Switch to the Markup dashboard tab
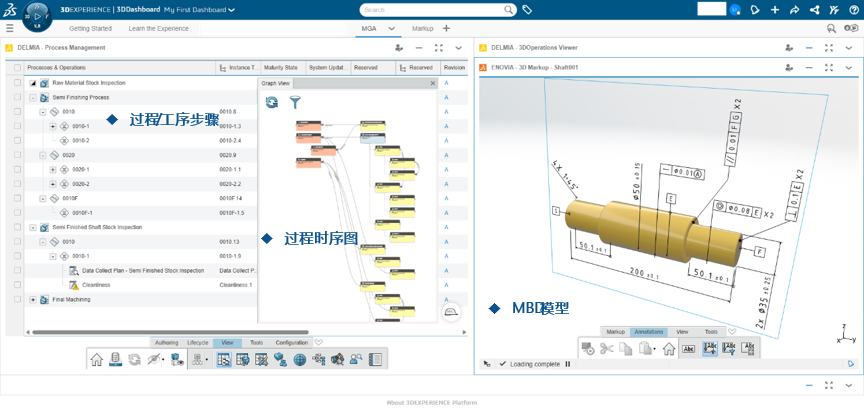 pos(423,29)
